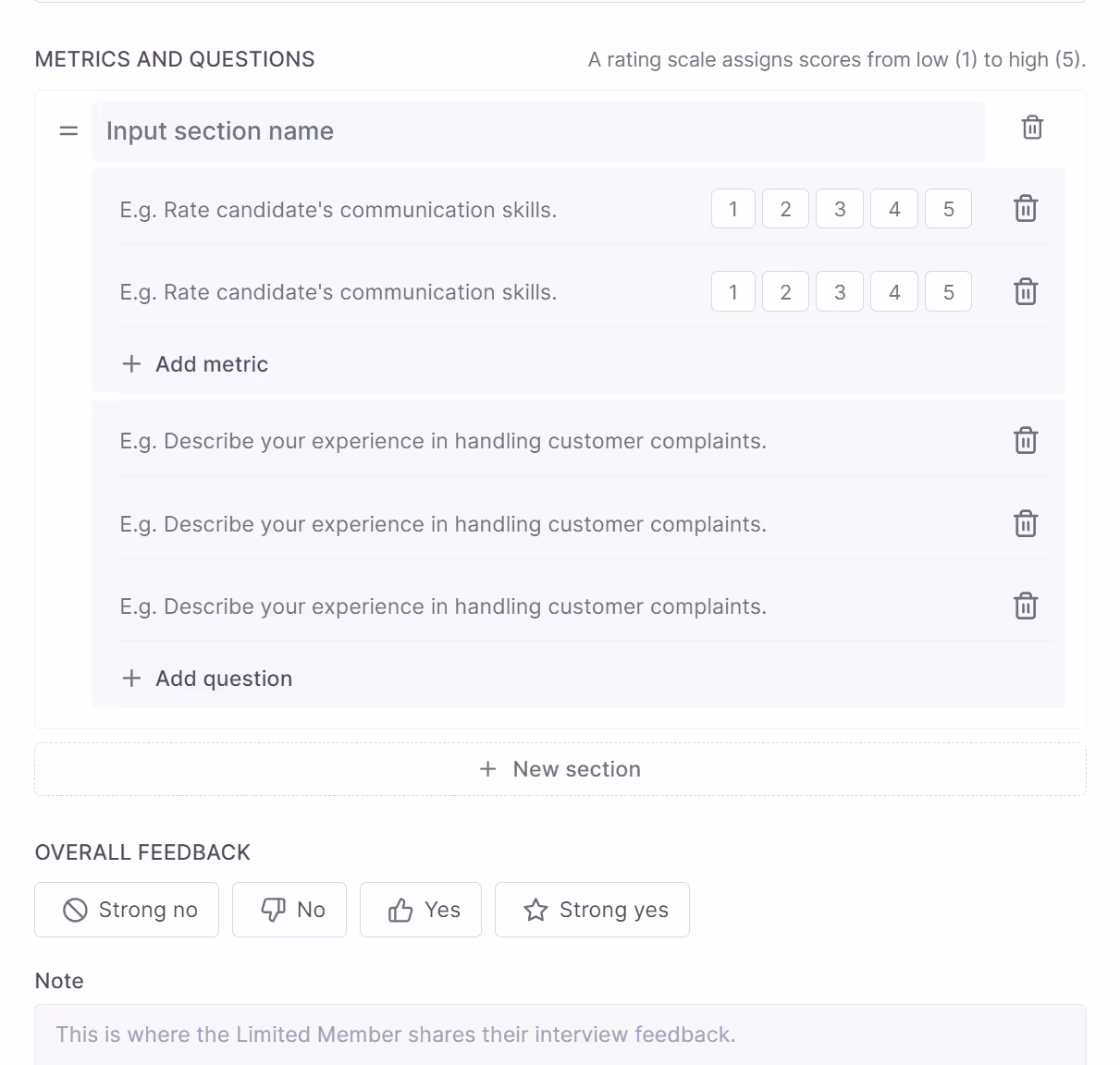1120x1065 pixels.
Task: Remove the third customer complaints question
Action: (x=1026, y=606)
